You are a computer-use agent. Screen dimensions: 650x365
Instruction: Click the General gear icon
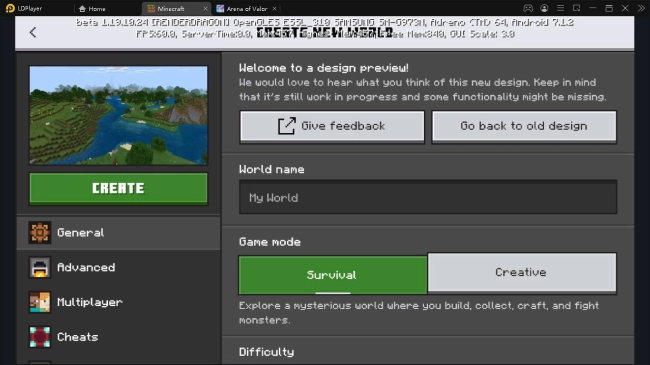click(x=40, y=232)
